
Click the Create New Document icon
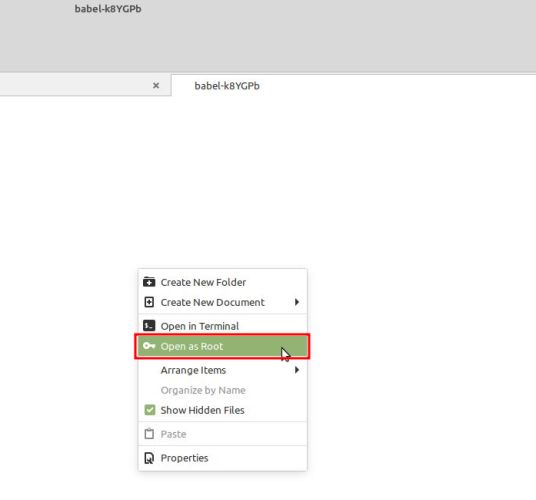click(149, 302)
